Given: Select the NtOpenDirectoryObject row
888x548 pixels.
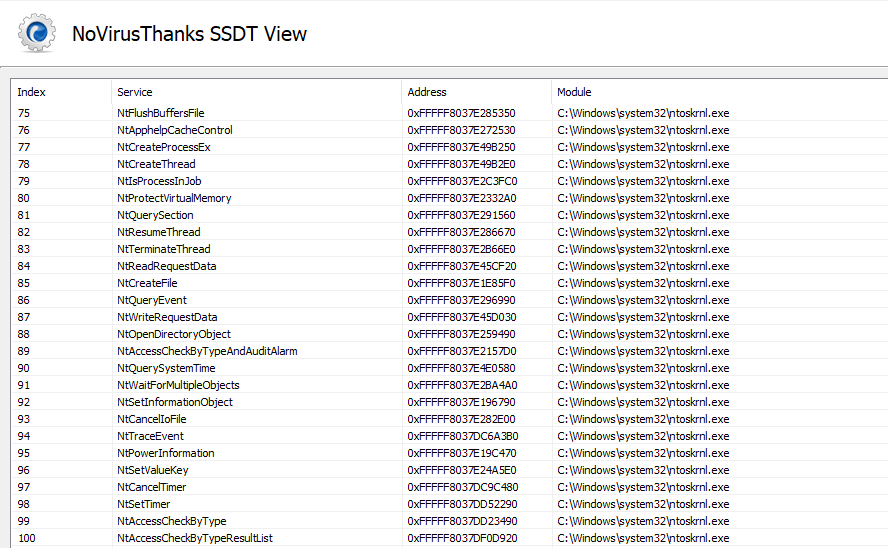Looking at the screenshot, I should point(173,334).
